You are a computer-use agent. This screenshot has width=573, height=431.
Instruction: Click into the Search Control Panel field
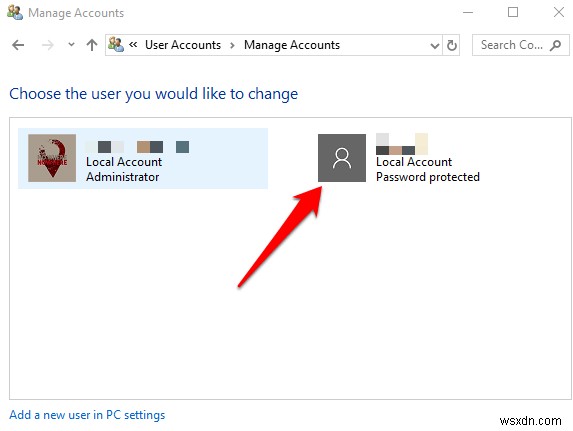click(520, 45)
